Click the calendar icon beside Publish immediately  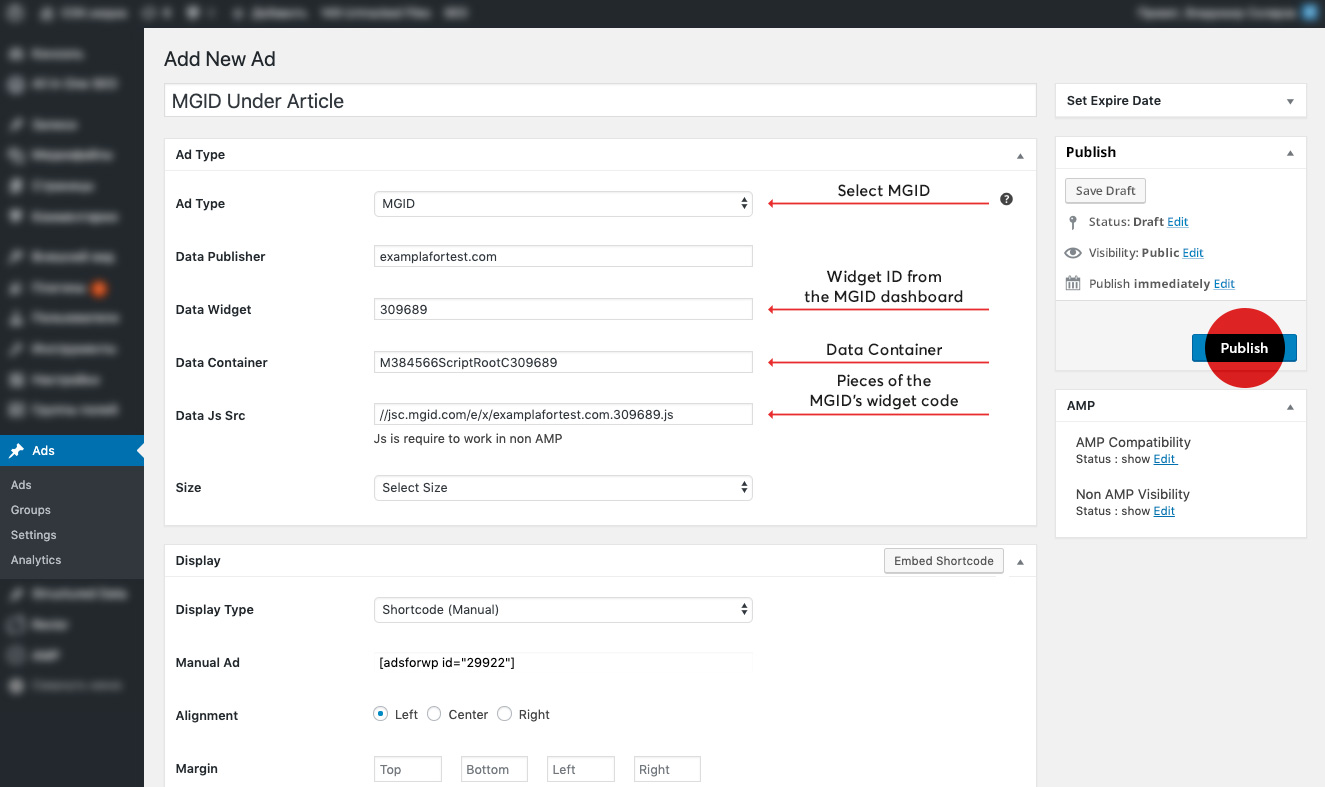pos(1072,283)
